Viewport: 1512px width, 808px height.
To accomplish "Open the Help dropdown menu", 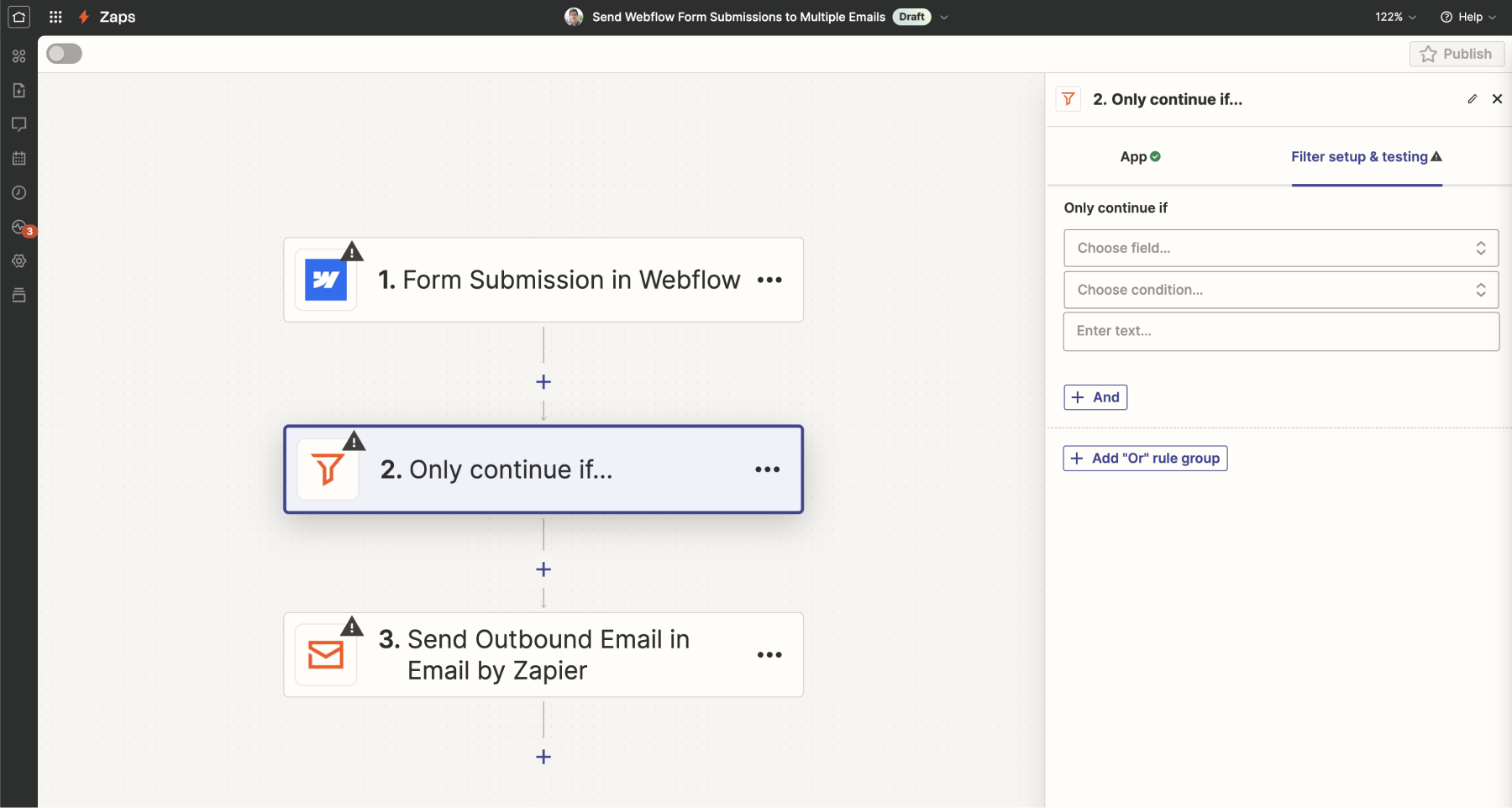I will (x=1468, y=17).
